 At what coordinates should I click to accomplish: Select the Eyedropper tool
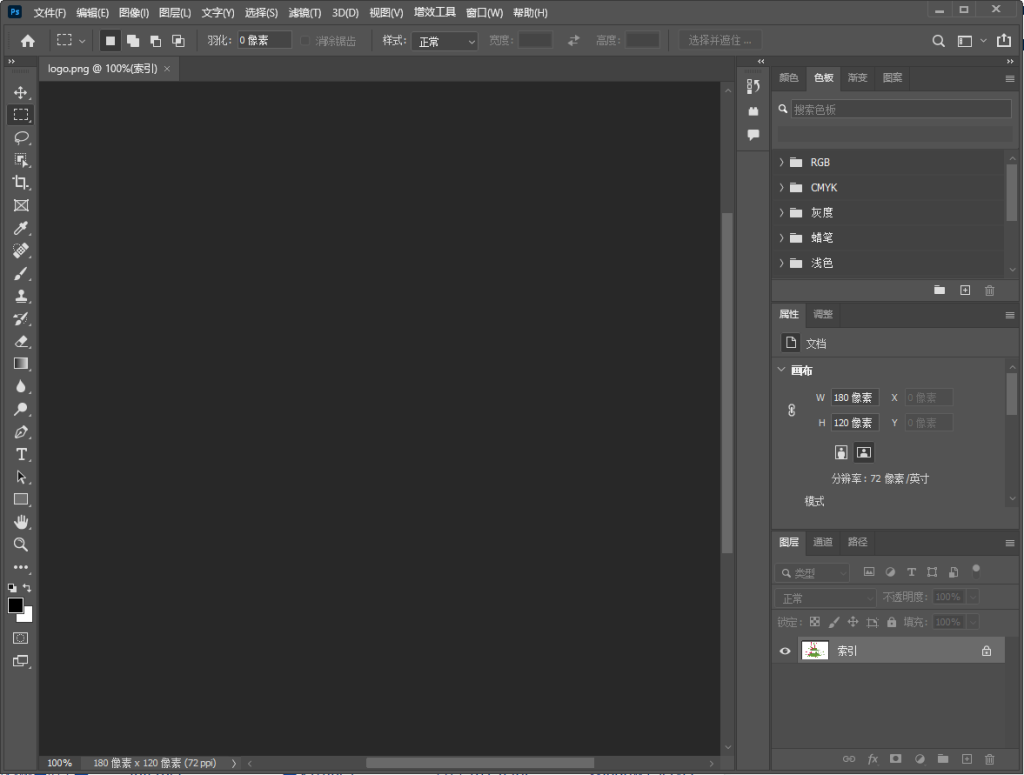pyautogui.click(x=20, y=228)
